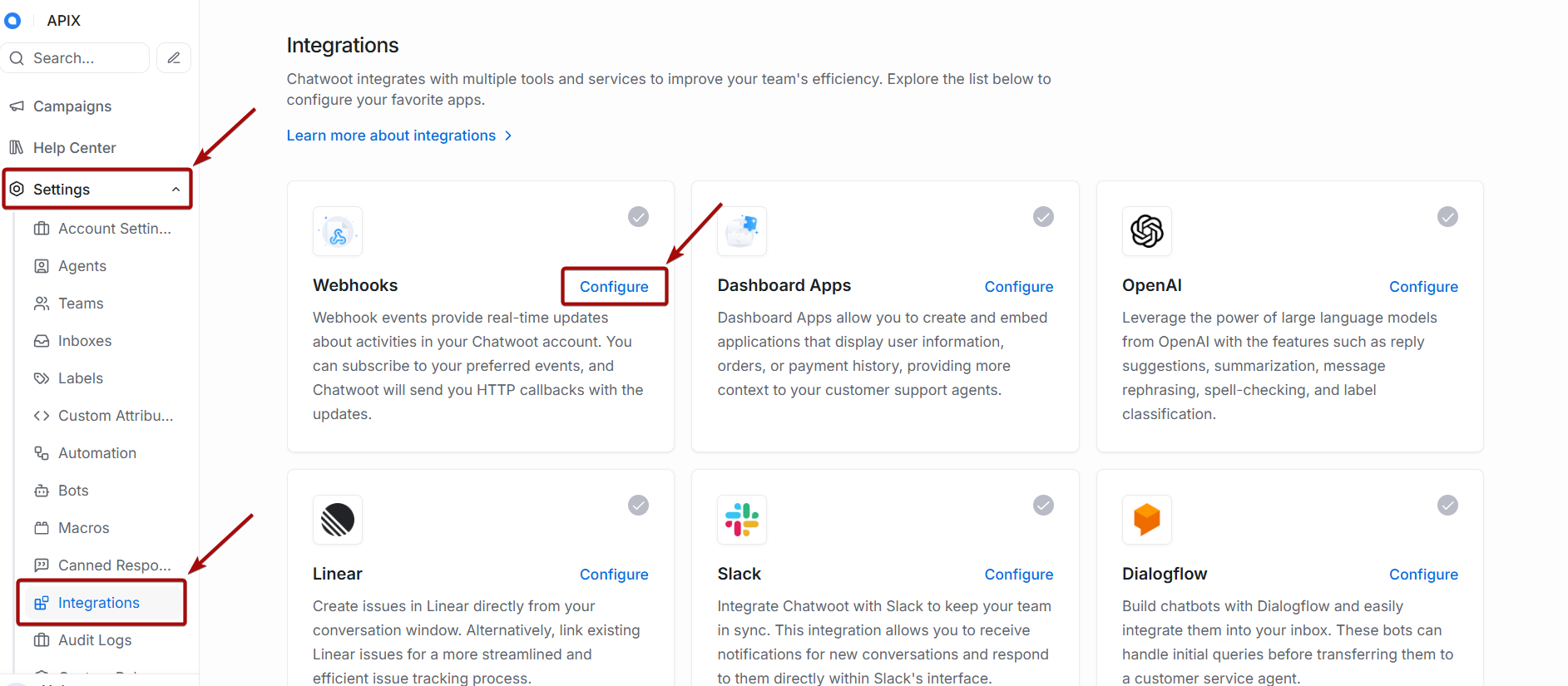Click the Inboxes tray icon
Image resolution: width=1568 pixels, height=686 pixels.
click(42, 341)
